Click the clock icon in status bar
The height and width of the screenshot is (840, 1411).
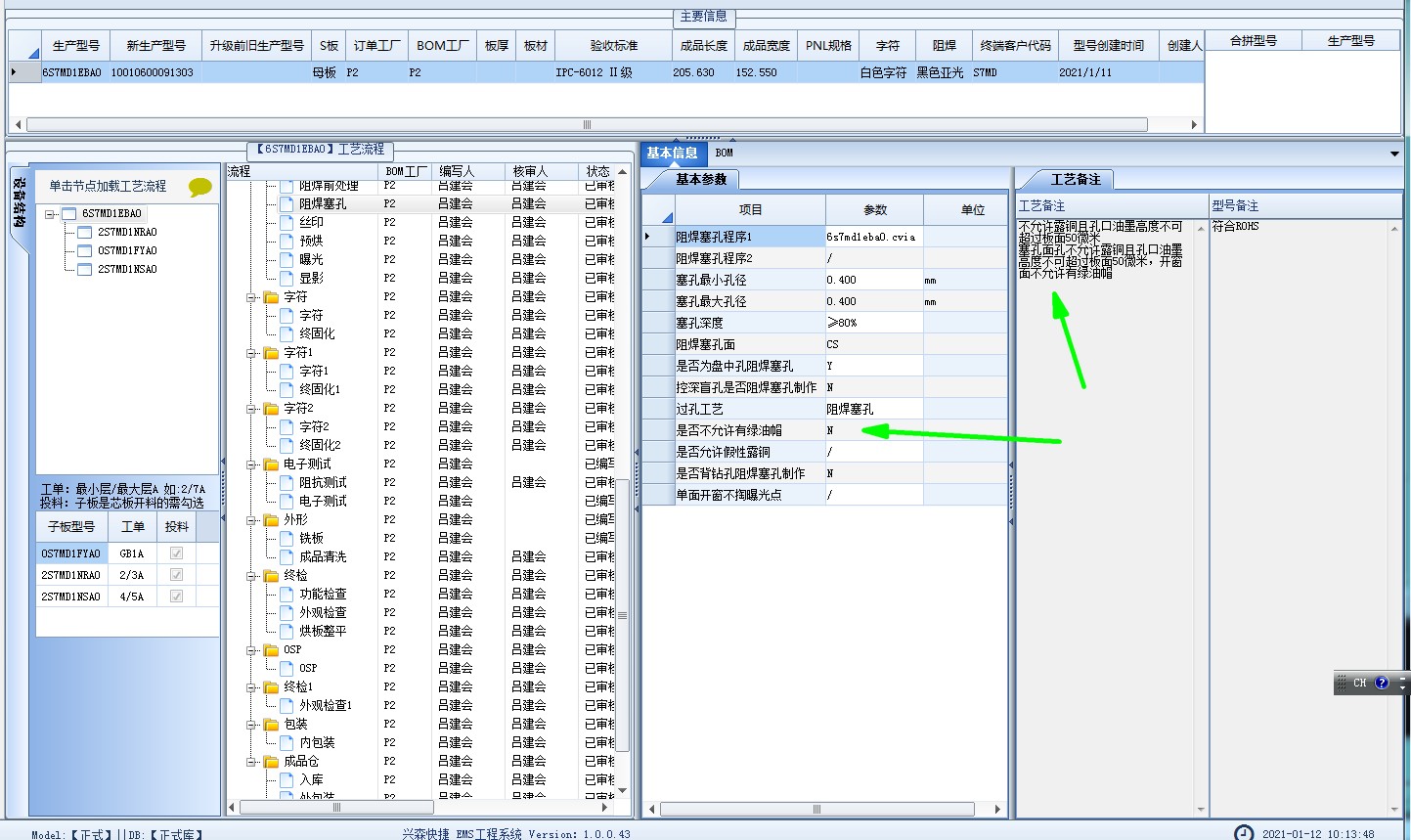coord(1244,833)
